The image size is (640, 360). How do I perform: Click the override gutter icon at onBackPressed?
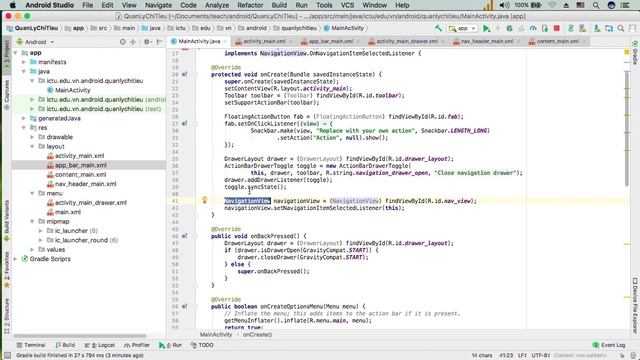click(x=184, y=236)
